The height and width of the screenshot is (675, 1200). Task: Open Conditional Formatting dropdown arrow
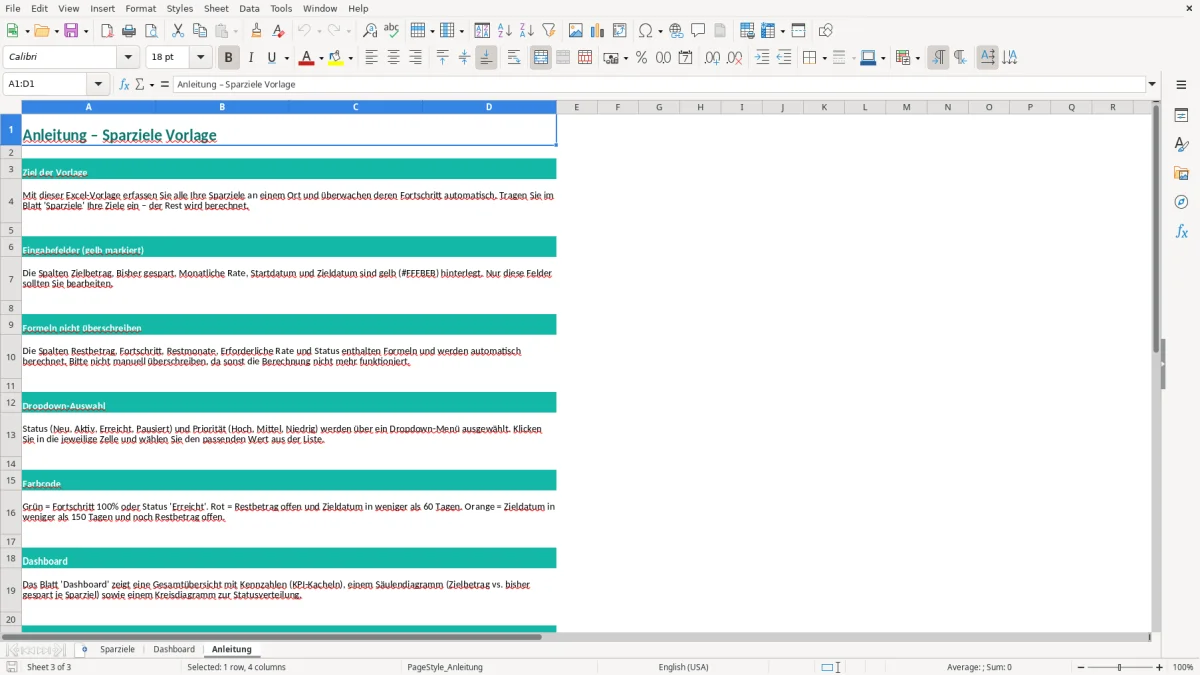pyautogui.click(x=917, y=58)
